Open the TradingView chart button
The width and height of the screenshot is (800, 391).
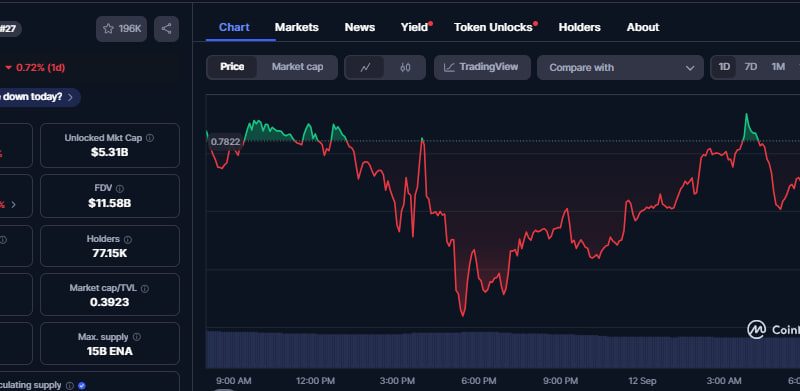coord(482,67)
